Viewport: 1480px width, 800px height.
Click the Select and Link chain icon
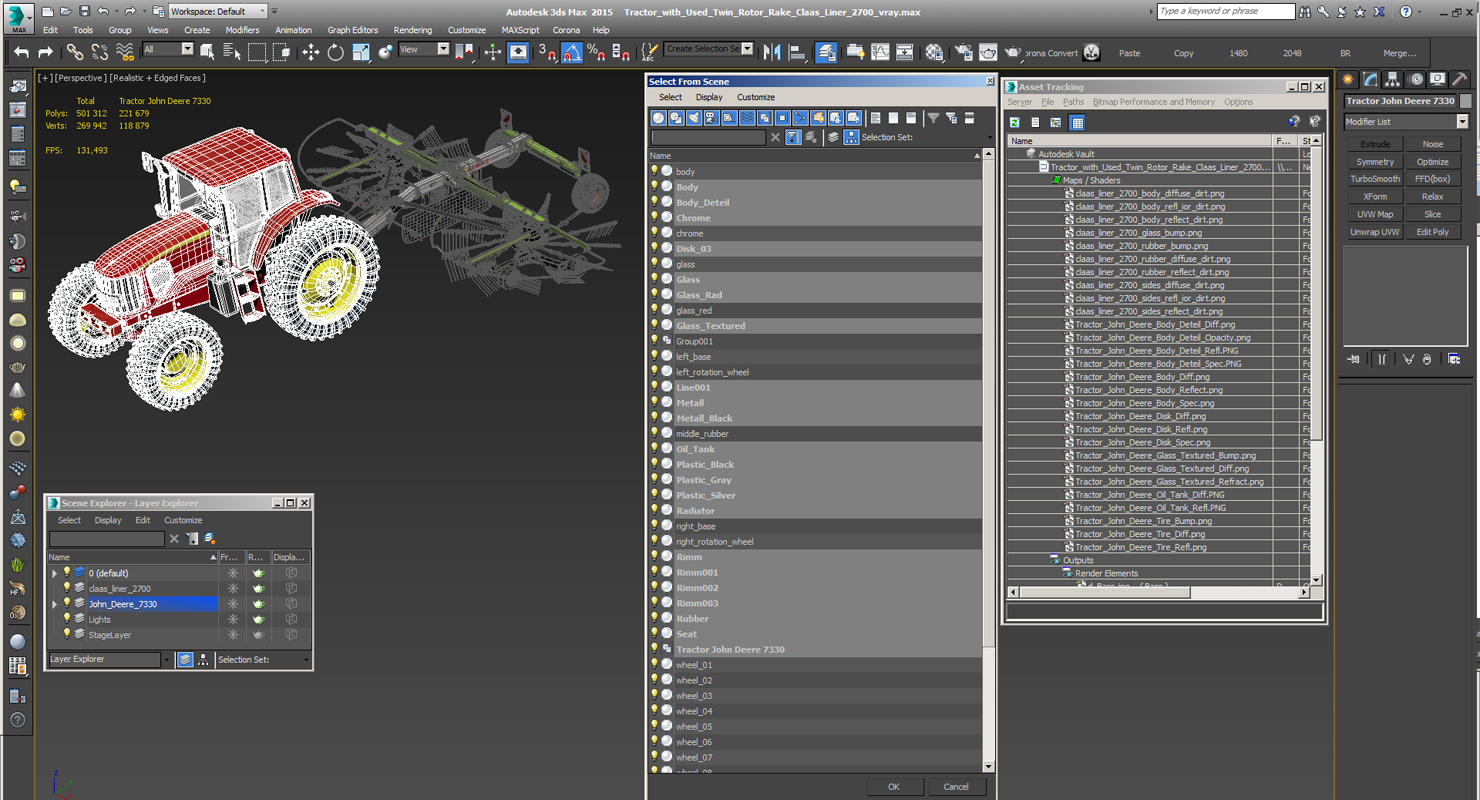coord(75,52)
